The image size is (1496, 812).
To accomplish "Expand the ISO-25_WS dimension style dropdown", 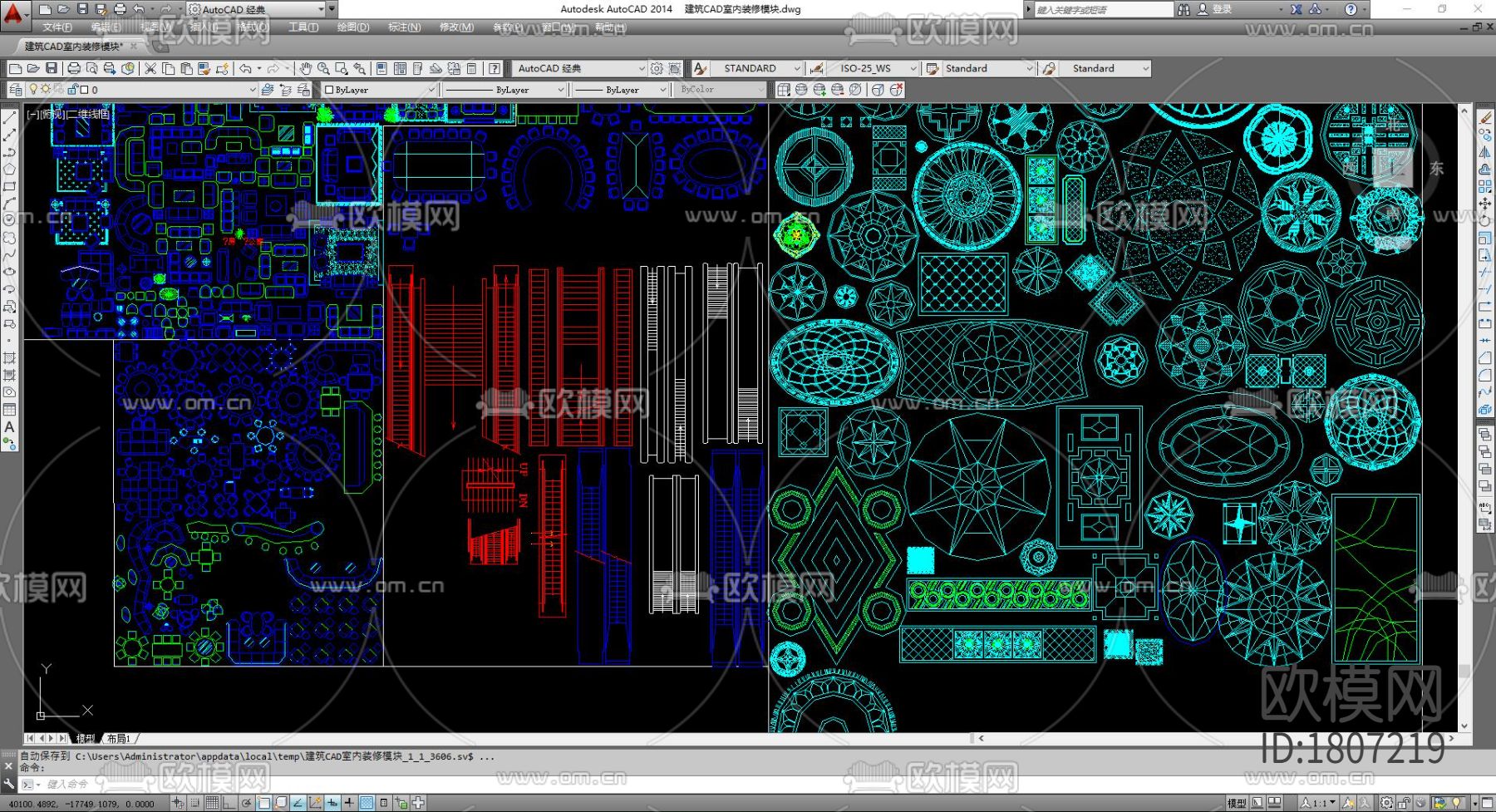I will click(x=913, y=68).
